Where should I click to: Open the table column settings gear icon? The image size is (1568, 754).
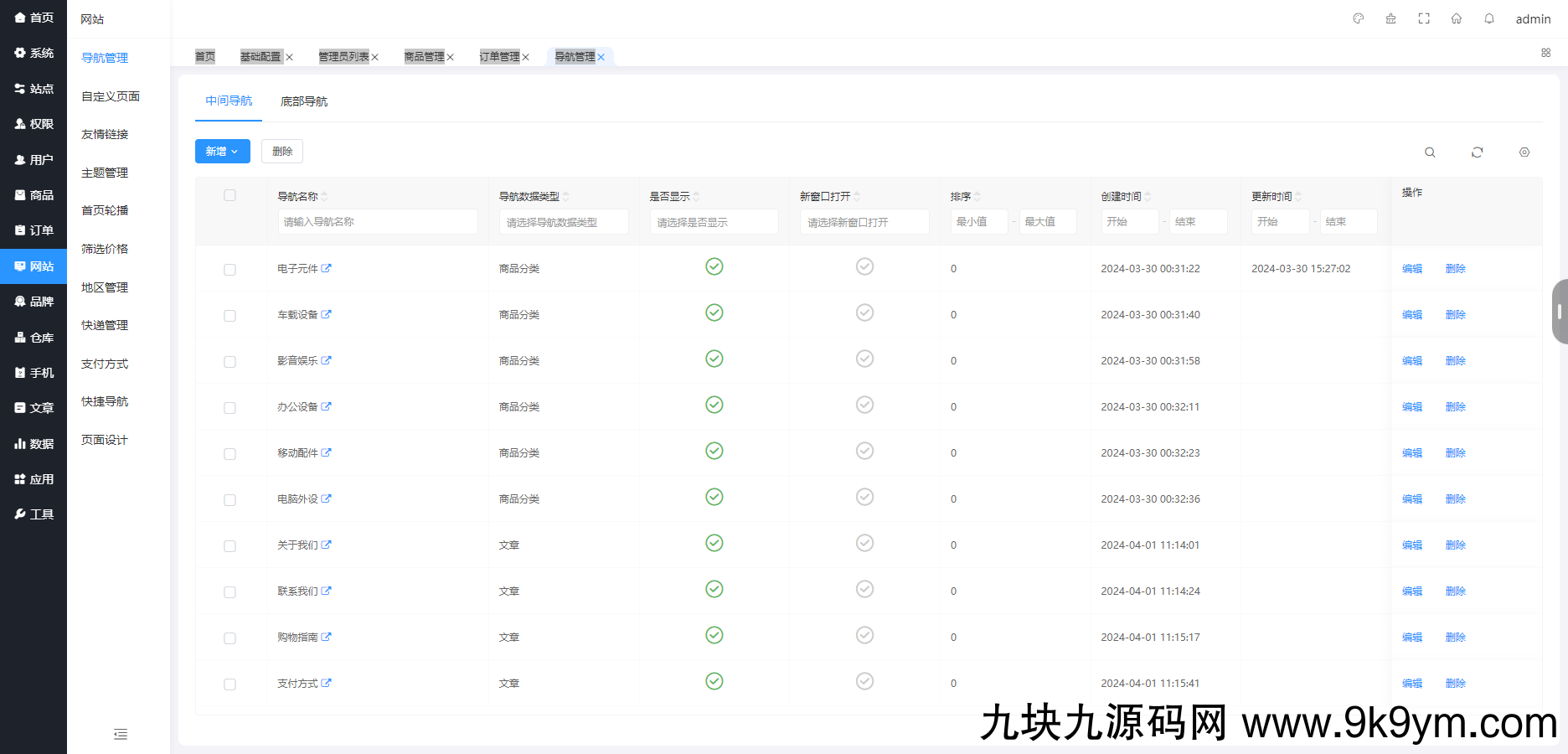tap(1524, 152)
